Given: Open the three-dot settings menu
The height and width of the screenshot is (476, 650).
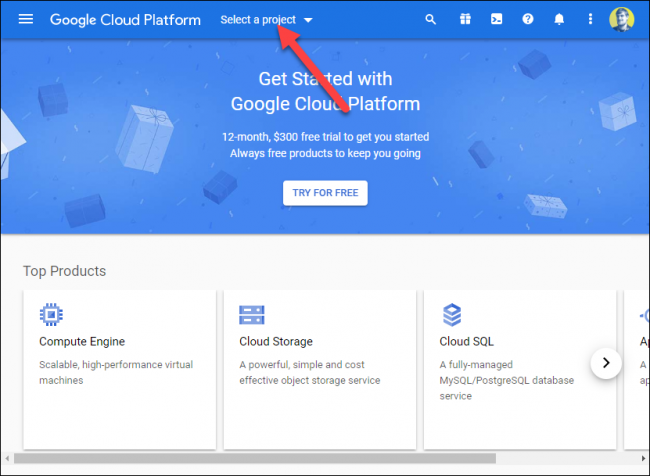Looking at the screenshot, I should click(590, 19).
